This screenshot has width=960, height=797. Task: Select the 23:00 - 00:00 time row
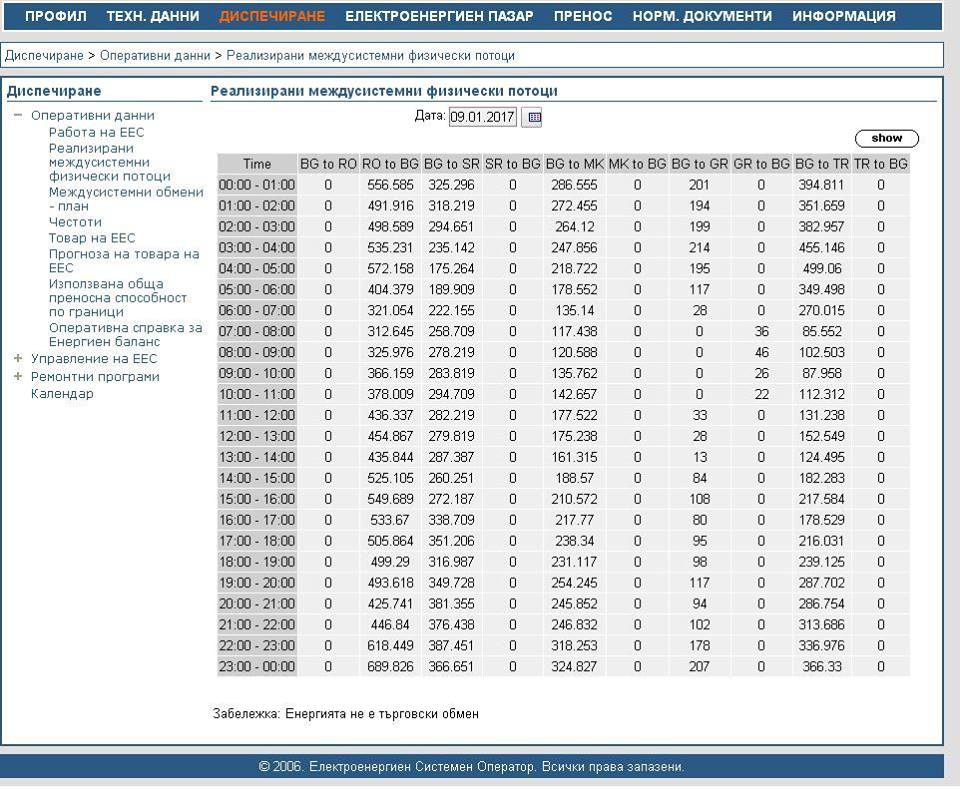click(x=257, y=666)
